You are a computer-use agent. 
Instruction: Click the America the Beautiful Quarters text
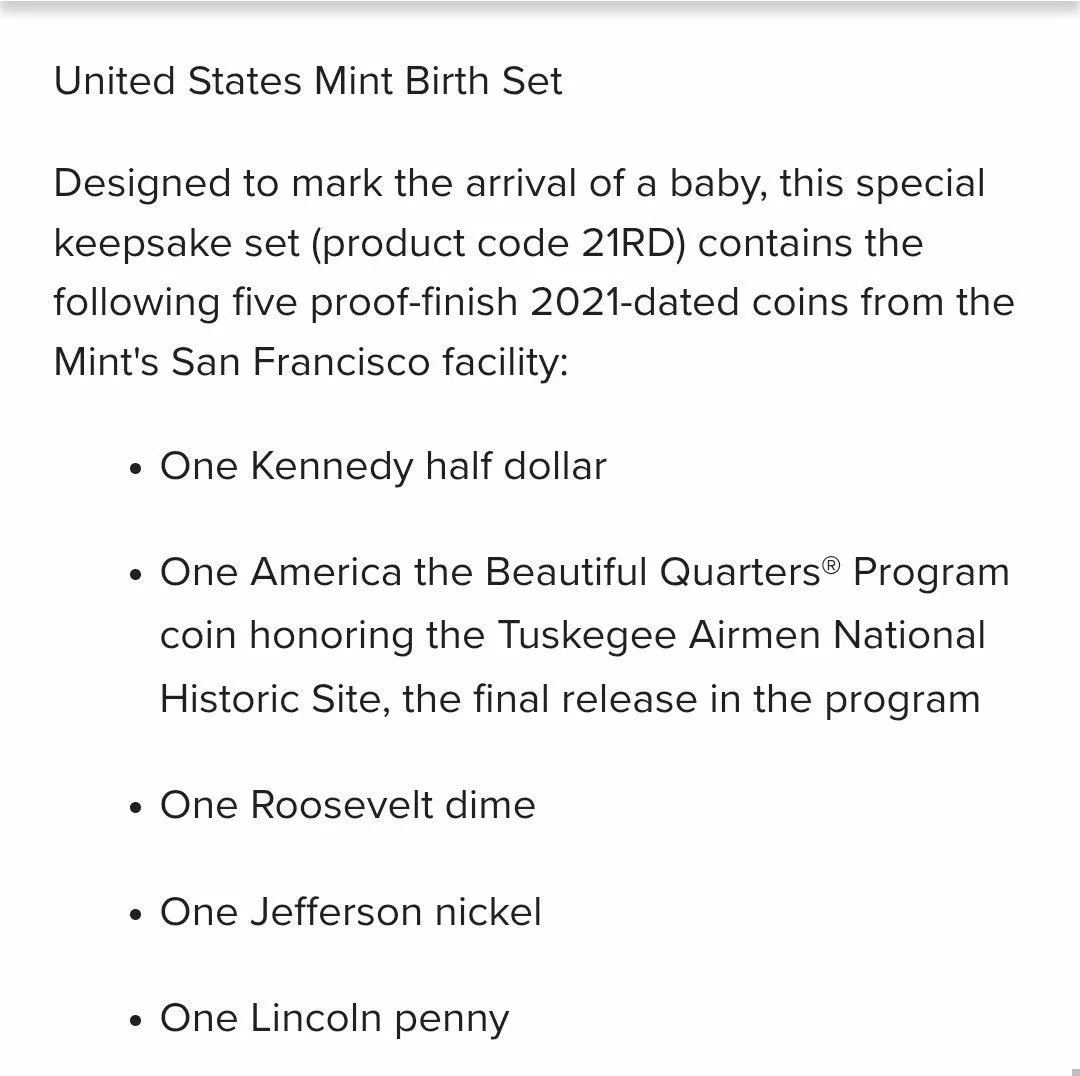[x=535, y=572]
